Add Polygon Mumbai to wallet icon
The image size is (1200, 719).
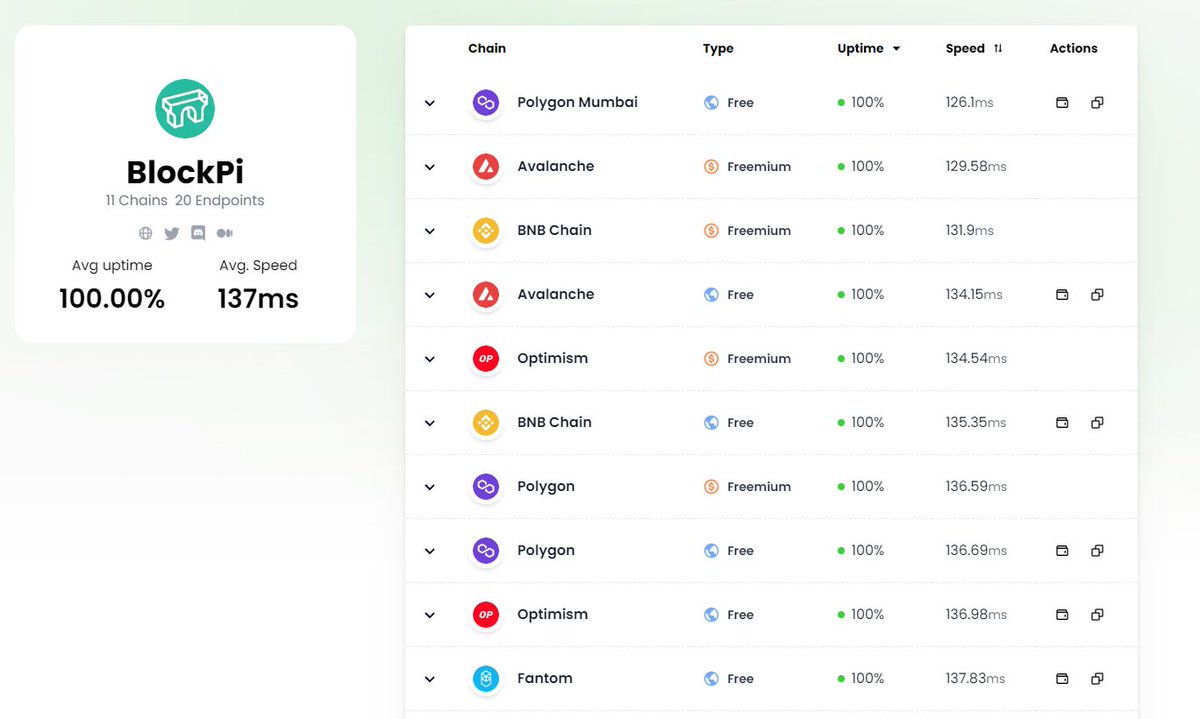[x=1063, y=102]
